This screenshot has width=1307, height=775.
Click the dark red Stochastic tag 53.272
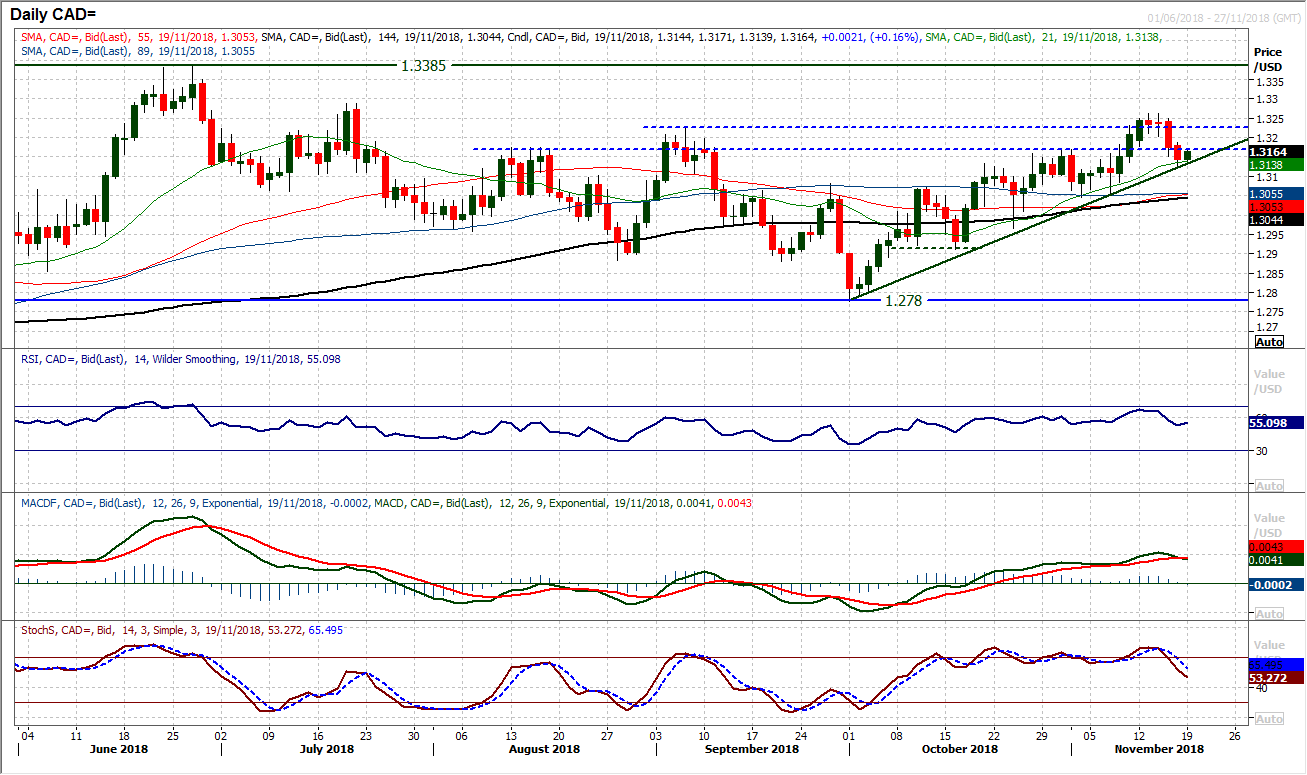pos(1278,677)
